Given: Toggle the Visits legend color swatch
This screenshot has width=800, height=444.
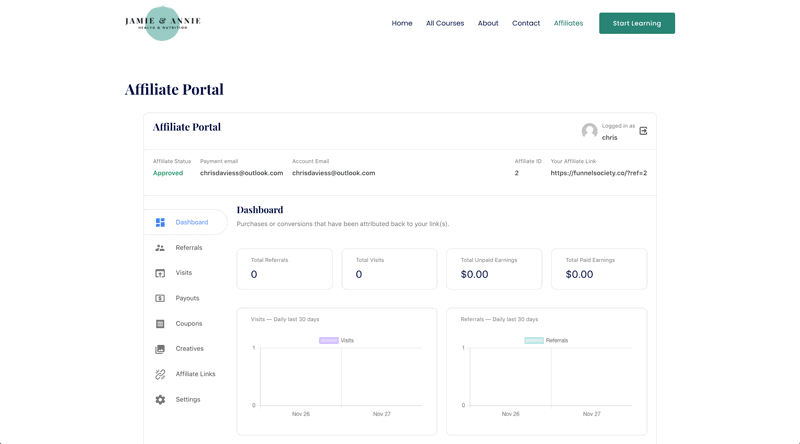Looking at the screenshot, I should [329, 340].
